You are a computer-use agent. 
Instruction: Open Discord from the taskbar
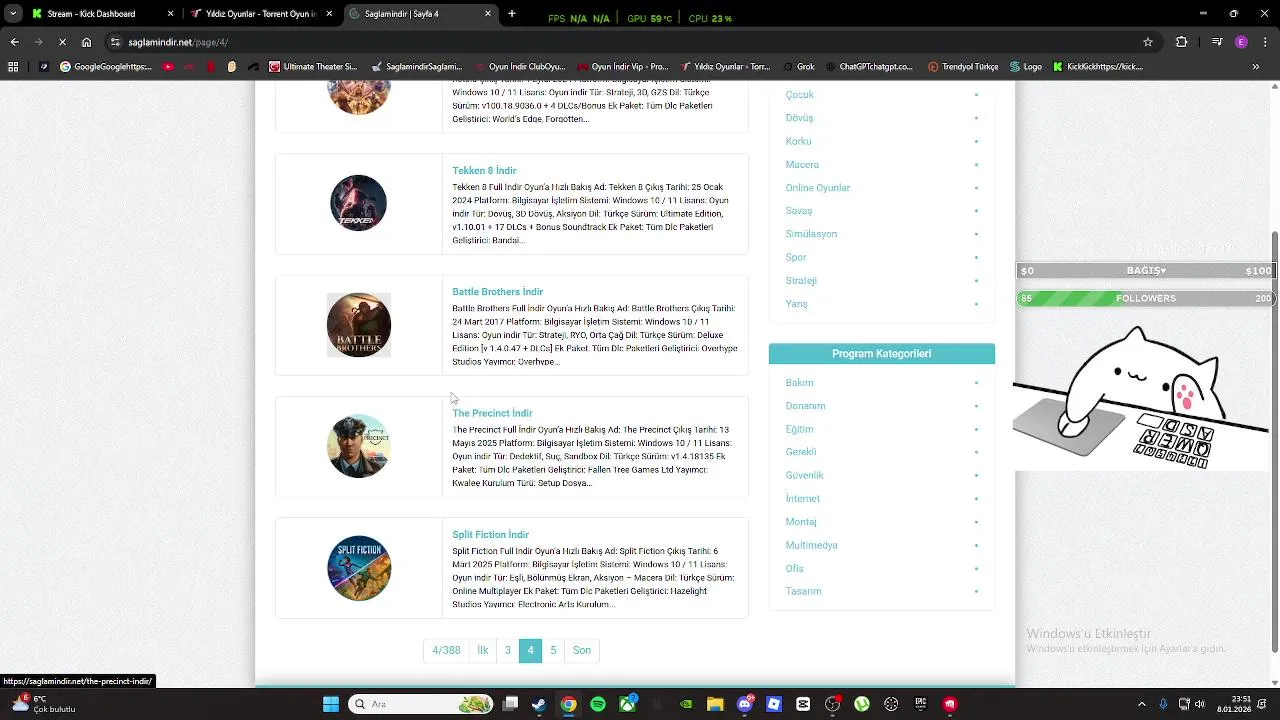click(x=744, y=704)
